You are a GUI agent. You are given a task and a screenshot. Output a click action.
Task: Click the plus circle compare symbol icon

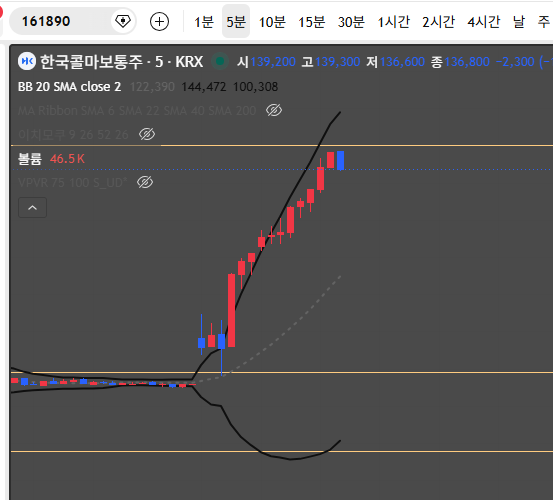(159, 22)
